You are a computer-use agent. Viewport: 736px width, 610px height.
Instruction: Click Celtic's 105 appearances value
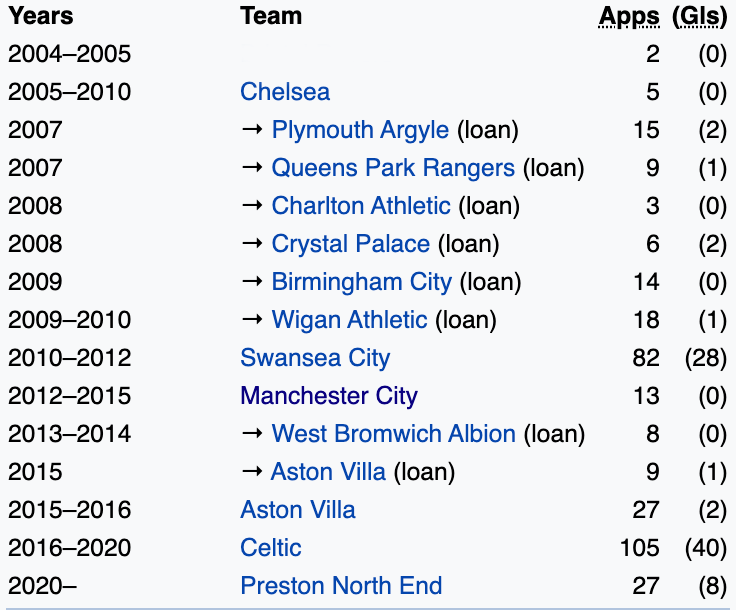click(639, 548)
